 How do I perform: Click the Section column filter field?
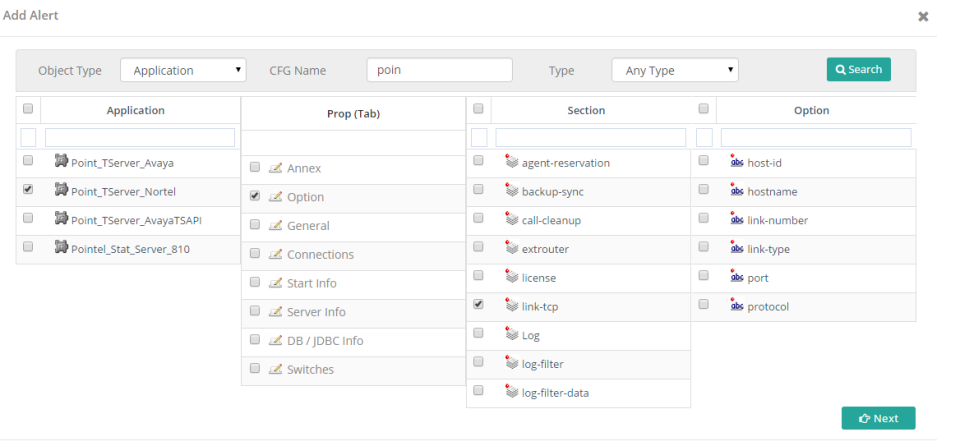(x=590, y=137)
